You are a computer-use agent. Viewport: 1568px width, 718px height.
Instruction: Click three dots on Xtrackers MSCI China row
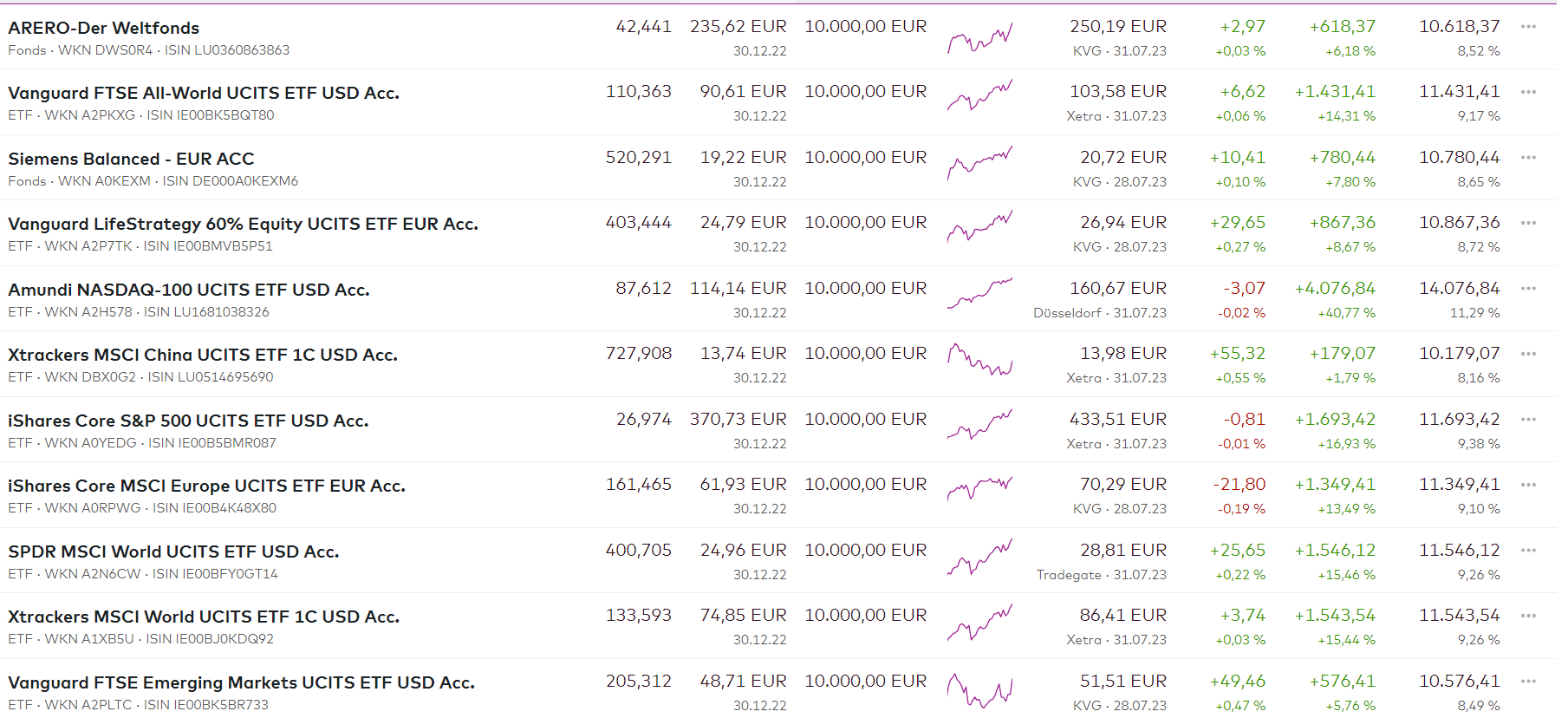(1528, 354)
